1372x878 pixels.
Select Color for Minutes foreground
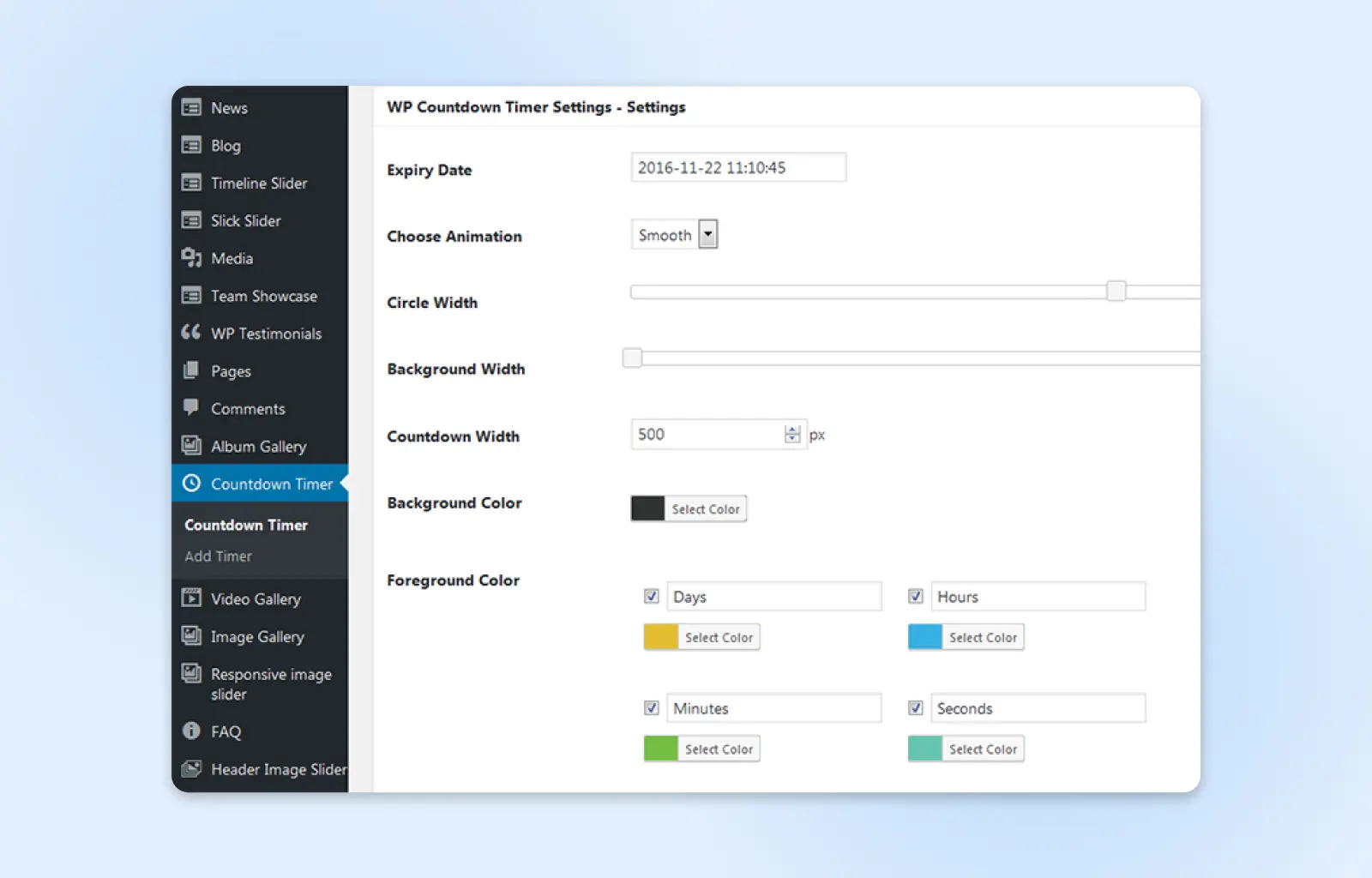click(x=719, y=749)
